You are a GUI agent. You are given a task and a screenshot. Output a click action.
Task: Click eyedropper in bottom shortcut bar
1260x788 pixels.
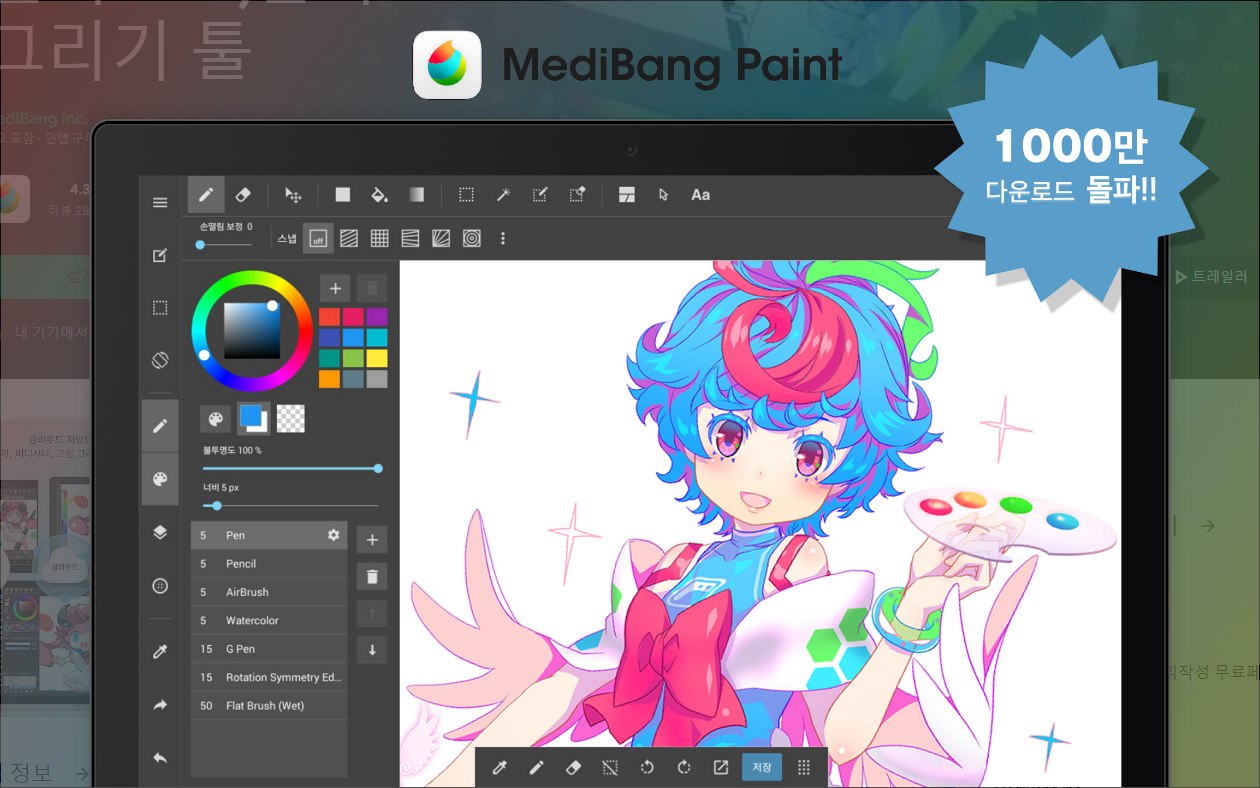500,767
